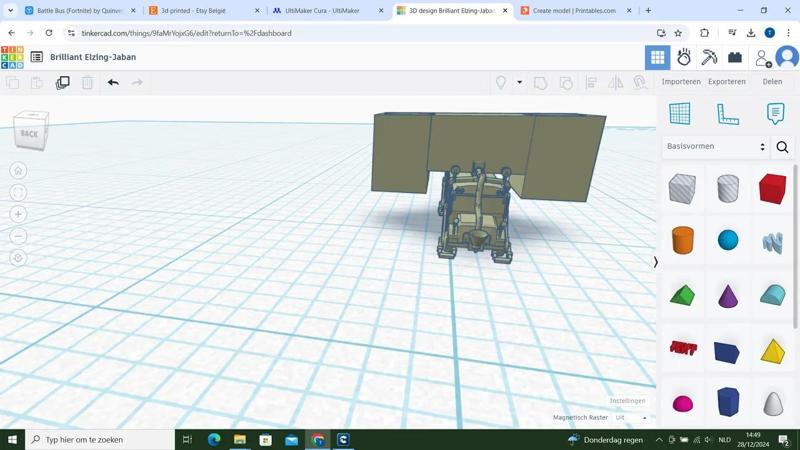Image resolution: width=800 pixels, height=450 pixels.
Task: Collapse the shapes panel chevron
Action: 656,262
